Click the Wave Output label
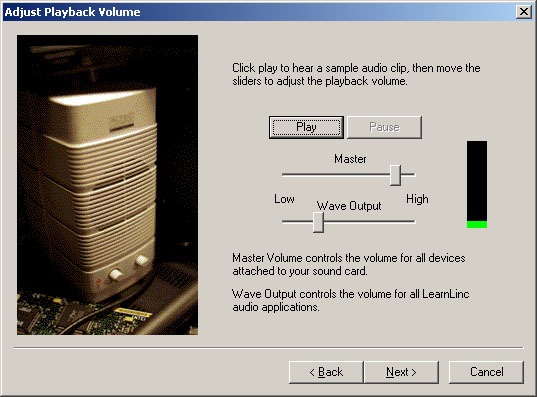 click(x=349, y=206)
